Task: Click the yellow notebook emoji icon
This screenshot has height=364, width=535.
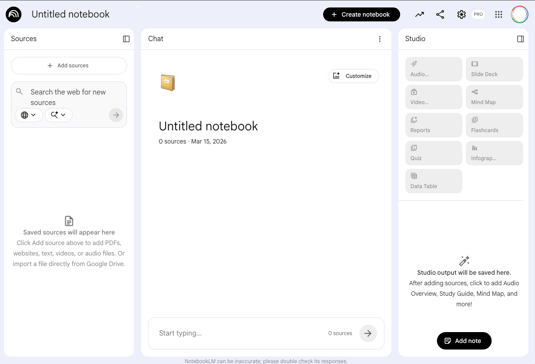Action: tap(168, 83)
